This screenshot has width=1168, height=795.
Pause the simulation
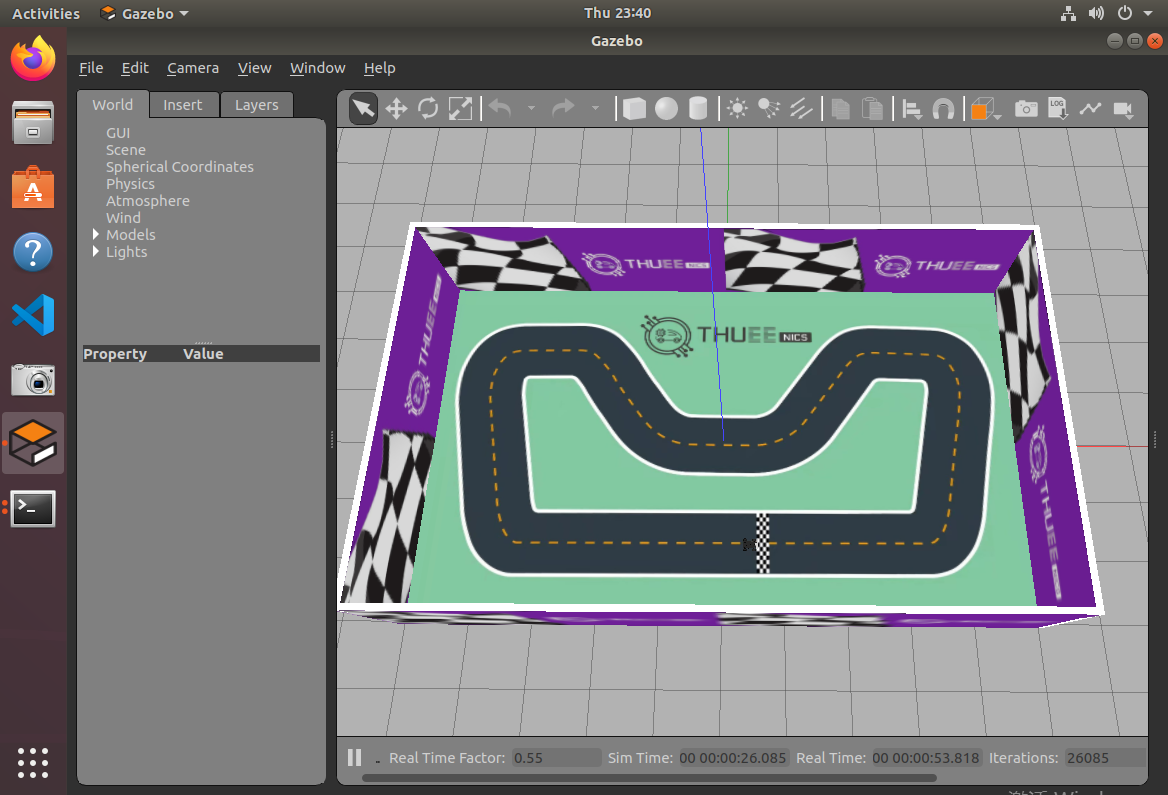tap(355, 758)
